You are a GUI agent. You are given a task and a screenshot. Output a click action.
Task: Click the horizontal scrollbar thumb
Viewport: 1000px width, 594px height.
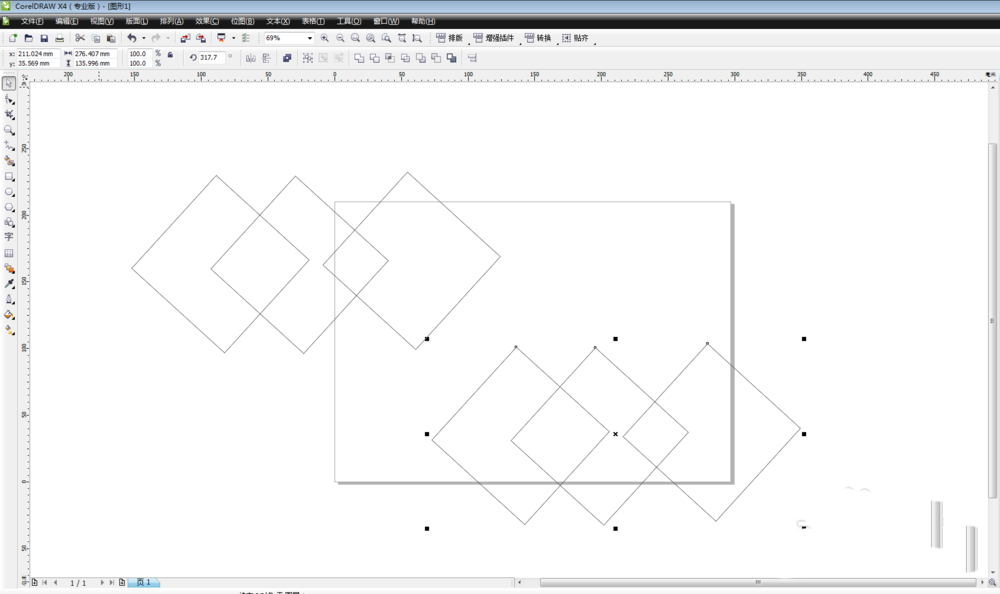pyautogui.click(x=757, y=582)
